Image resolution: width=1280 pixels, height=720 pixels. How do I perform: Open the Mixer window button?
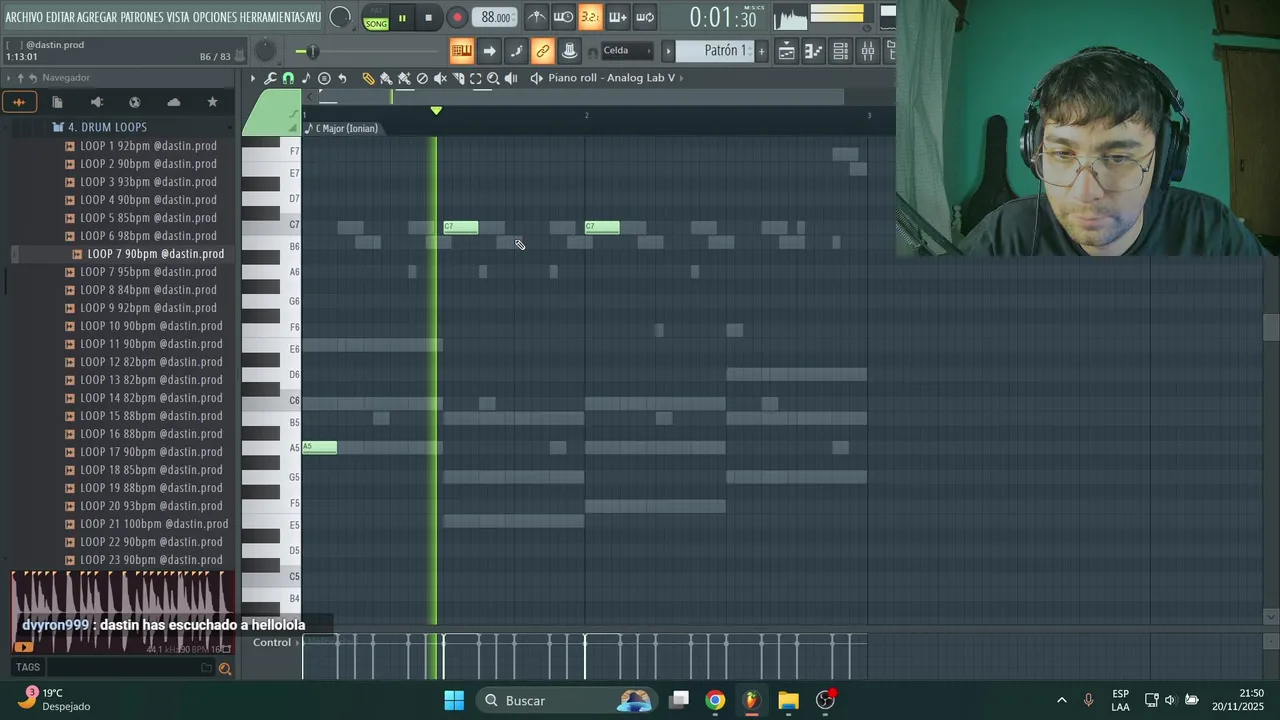[x=868, y=51]
